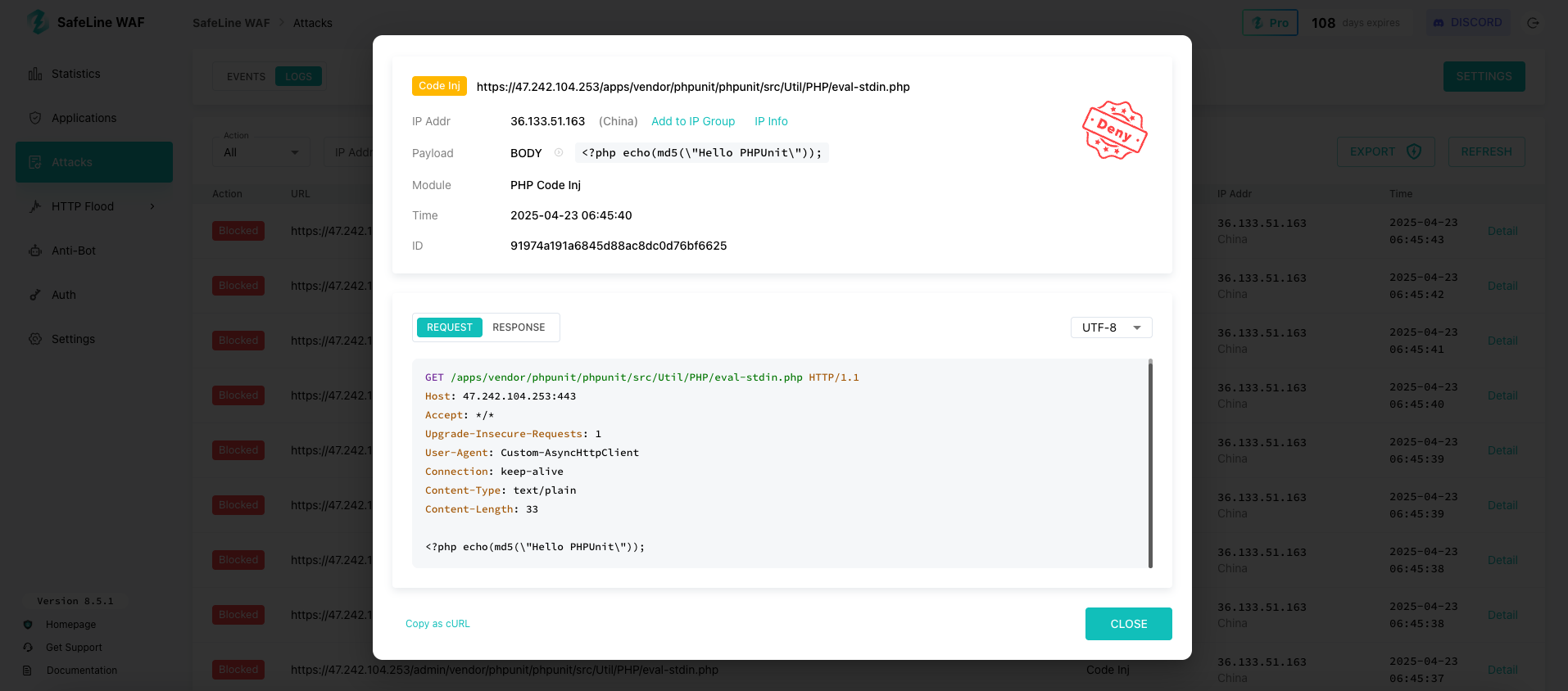
Task: Expand the HTTP Flood submenu chevron
Action: click(x=152, y=206)
